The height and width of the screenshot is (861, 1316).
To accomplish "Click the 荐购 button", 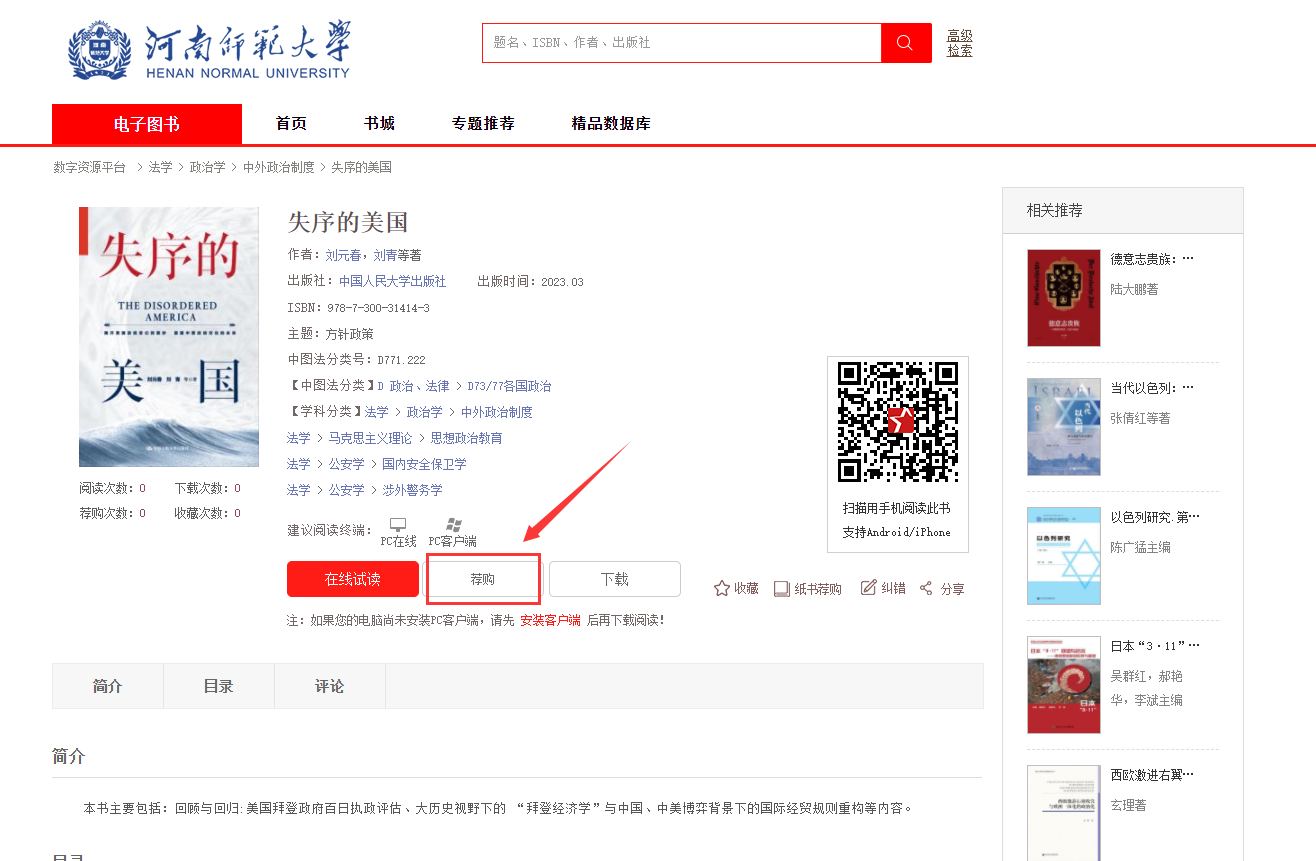I will pos(483,579).
